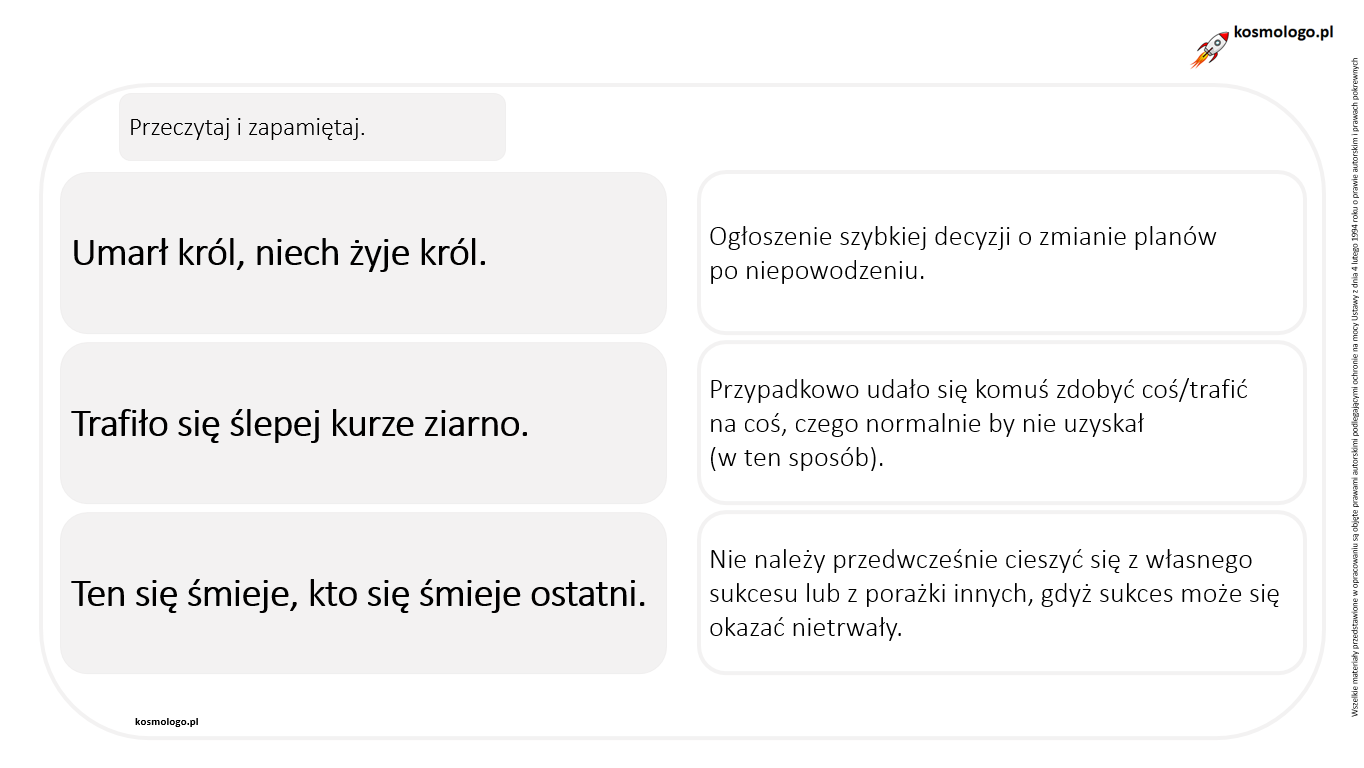Click the vertical copyright notice text

(x=1352, y=386)
